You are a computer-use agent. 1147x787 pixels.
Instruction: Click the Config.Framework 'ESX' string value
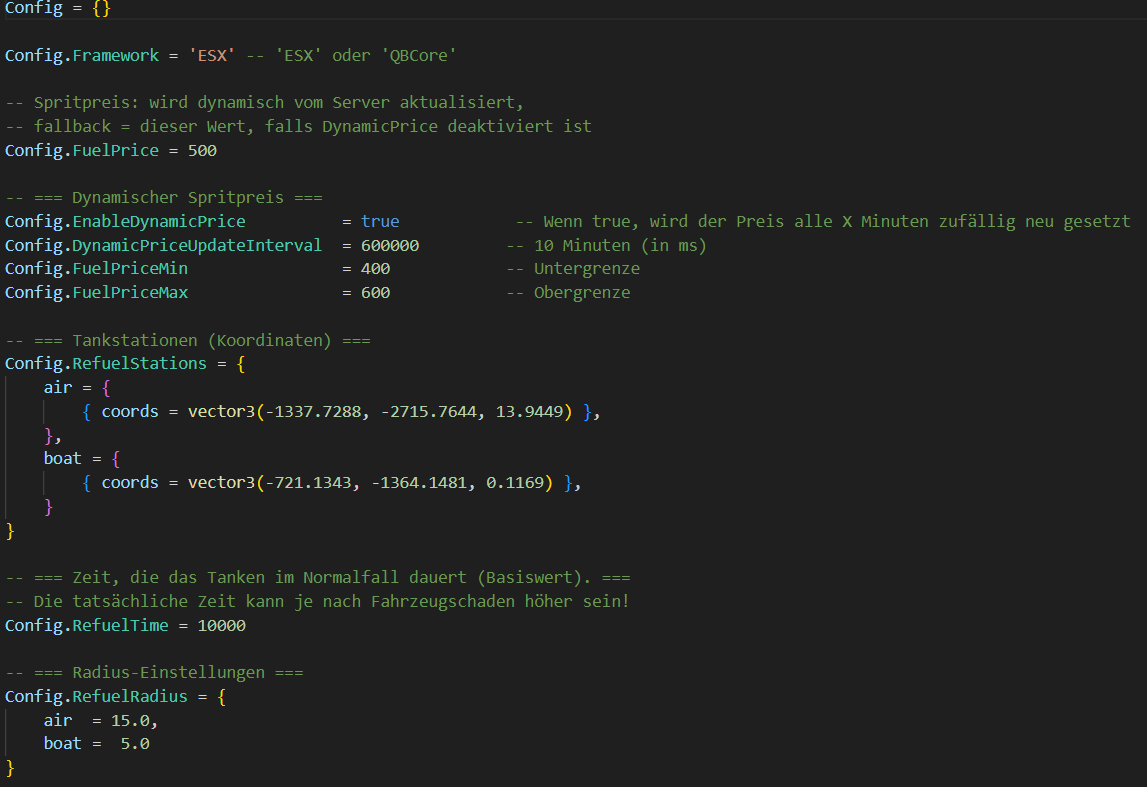tap(212, 55)
